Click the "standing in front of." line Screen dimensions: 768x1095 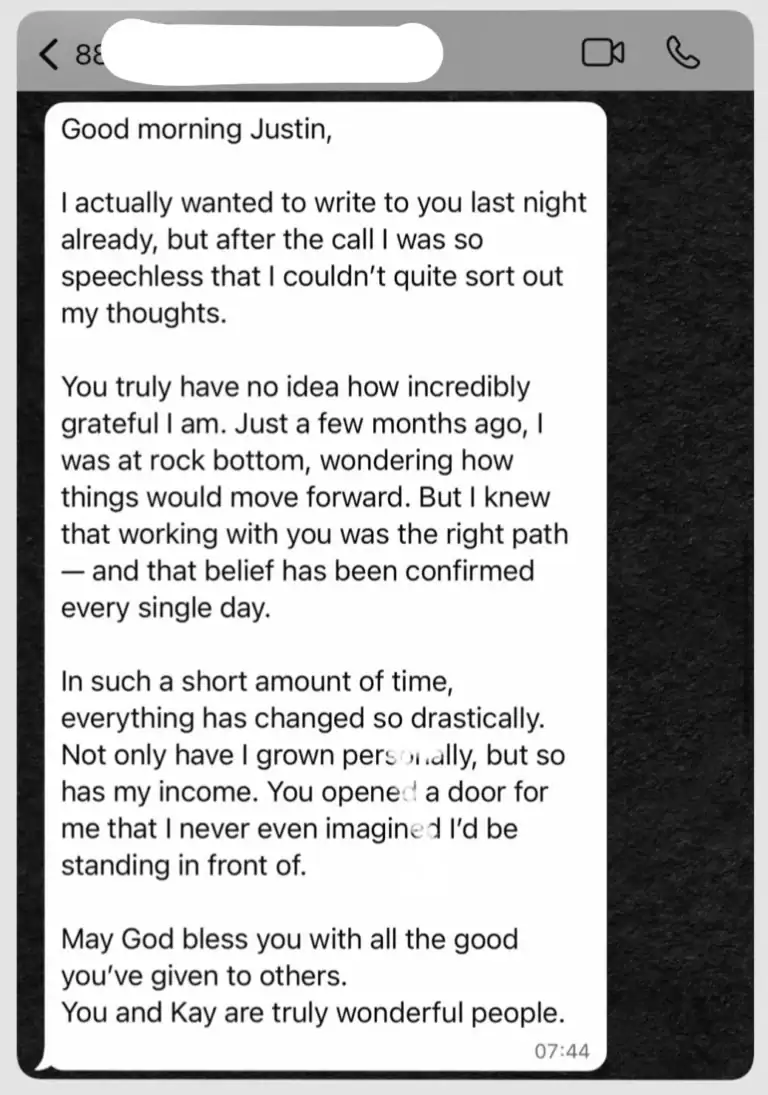pyautogui.click(x=183, y=866)
